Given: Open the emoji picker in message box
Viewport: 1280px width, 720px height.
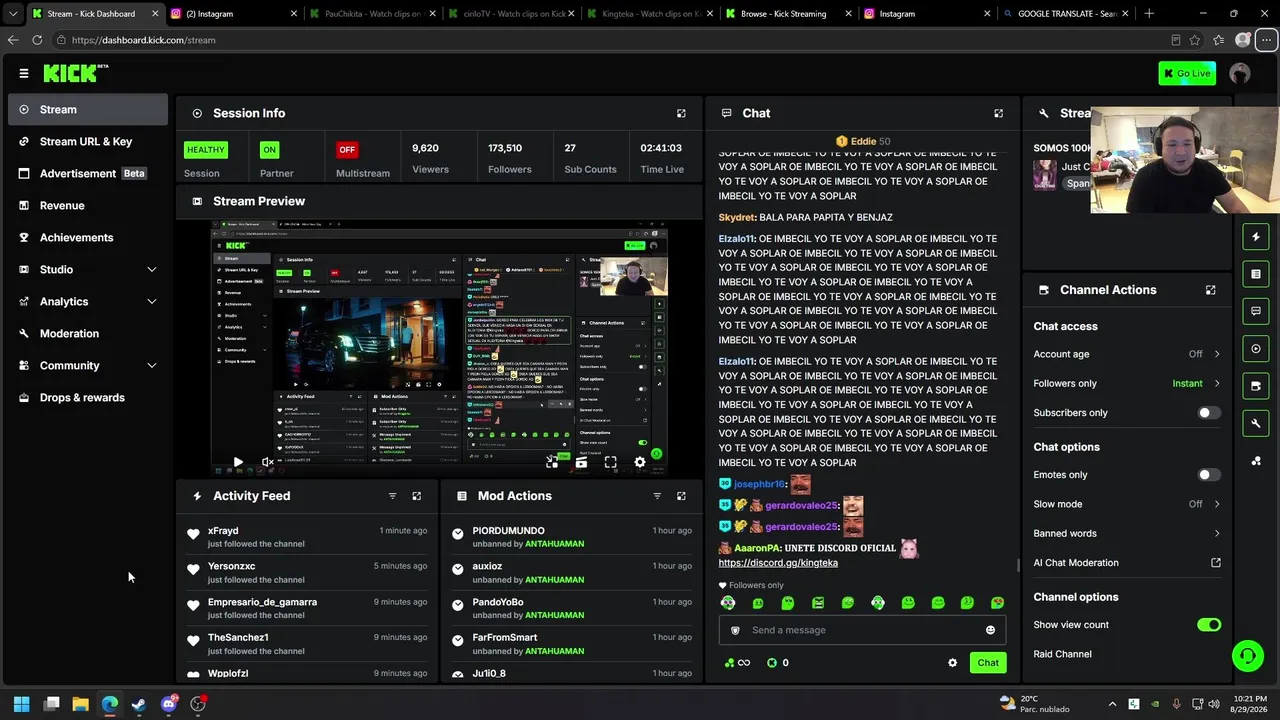Looking at the screenshot, I should [x=990, y=630].
